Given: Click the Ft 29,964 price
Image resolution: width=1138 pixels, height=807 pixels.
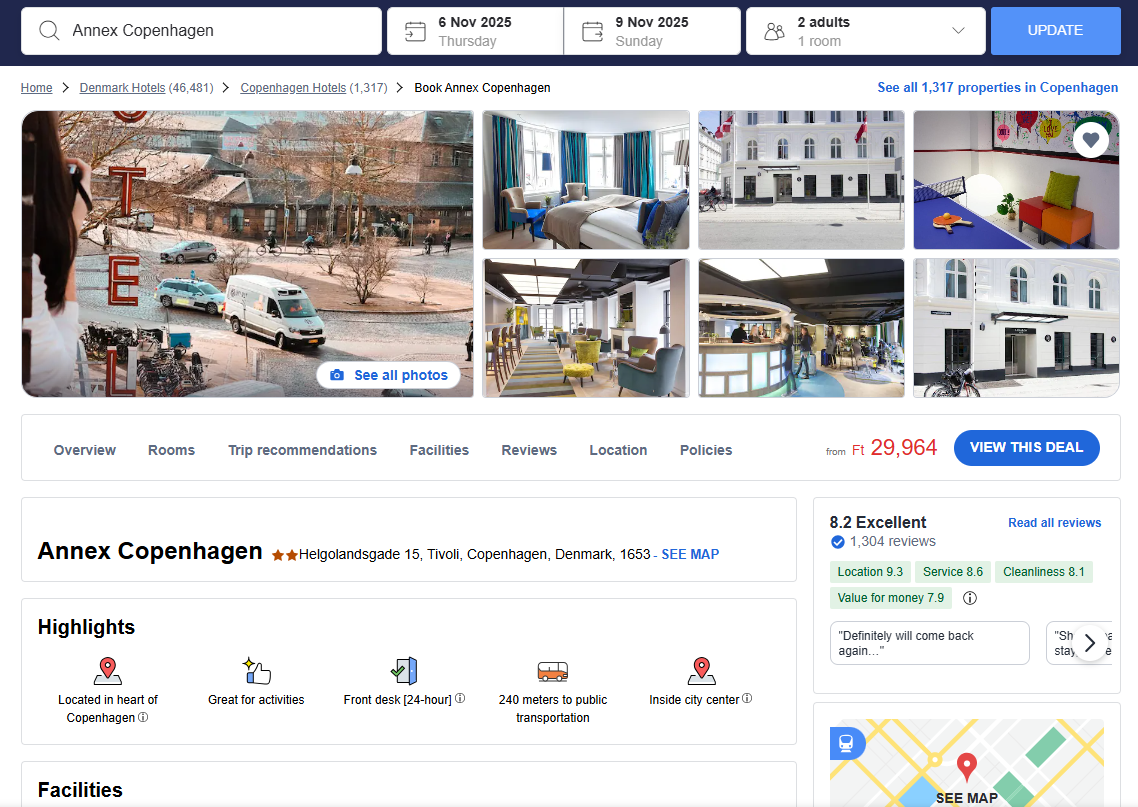Looking at the screenshot, I should tap(894, 448).
